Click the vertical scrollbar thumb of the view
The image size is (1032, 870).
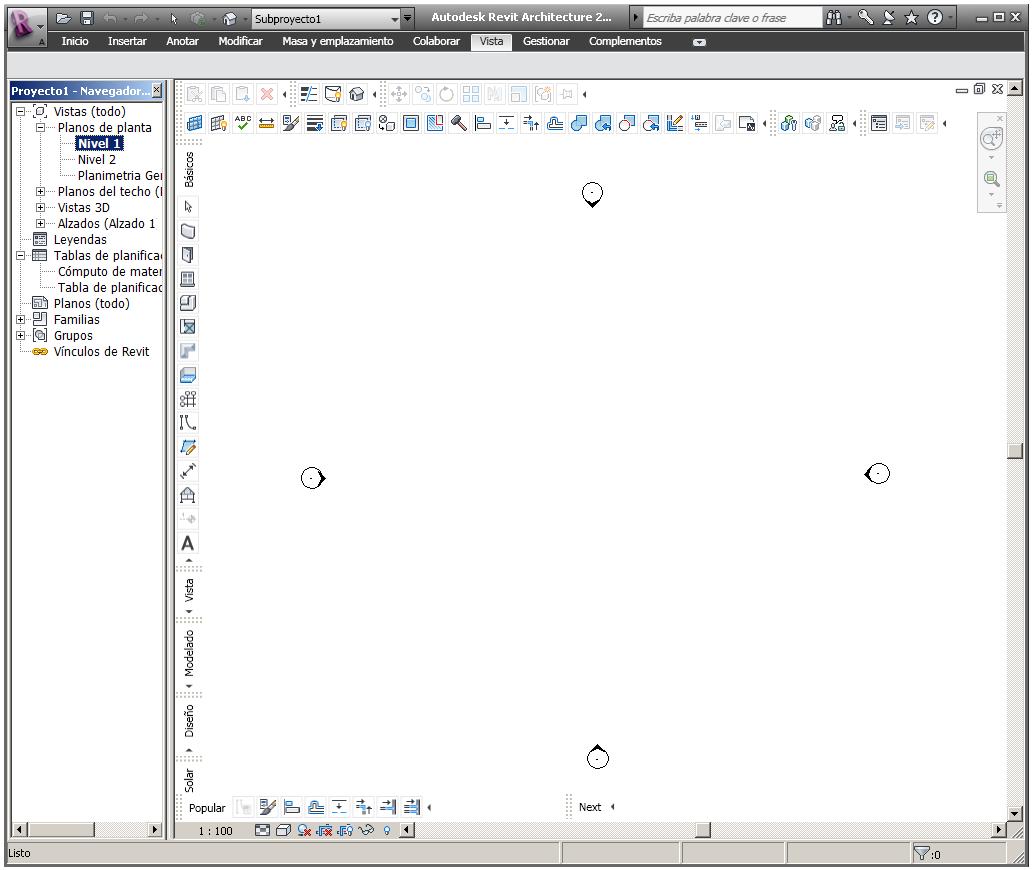[x=1016, y=451]
